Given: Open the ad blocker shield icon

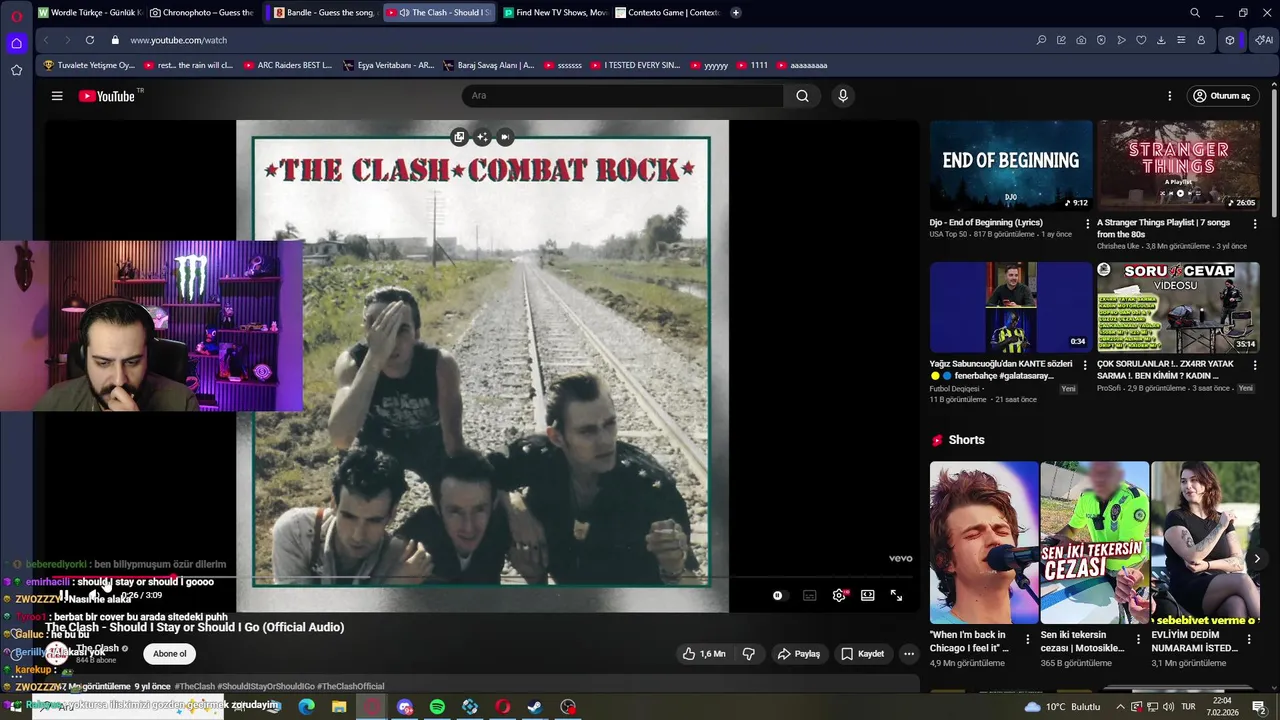Looking at the screenshot, I should (x=1101, y=40).
